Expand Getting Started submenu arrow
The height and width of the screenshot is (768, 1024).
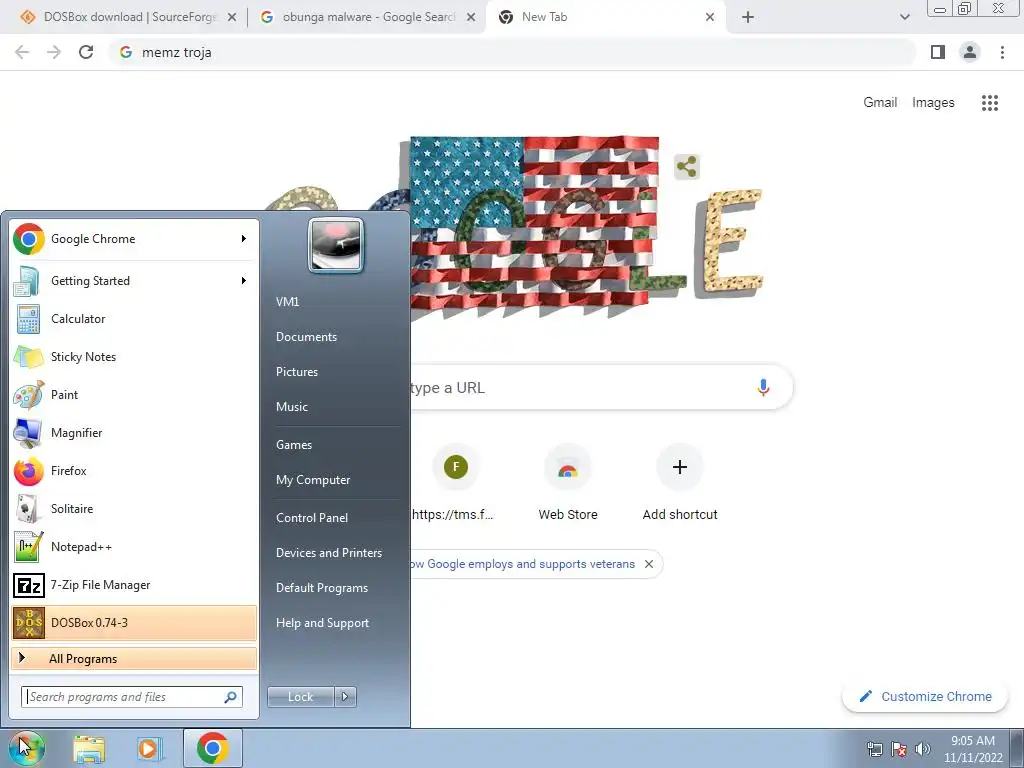pos(244,281)
